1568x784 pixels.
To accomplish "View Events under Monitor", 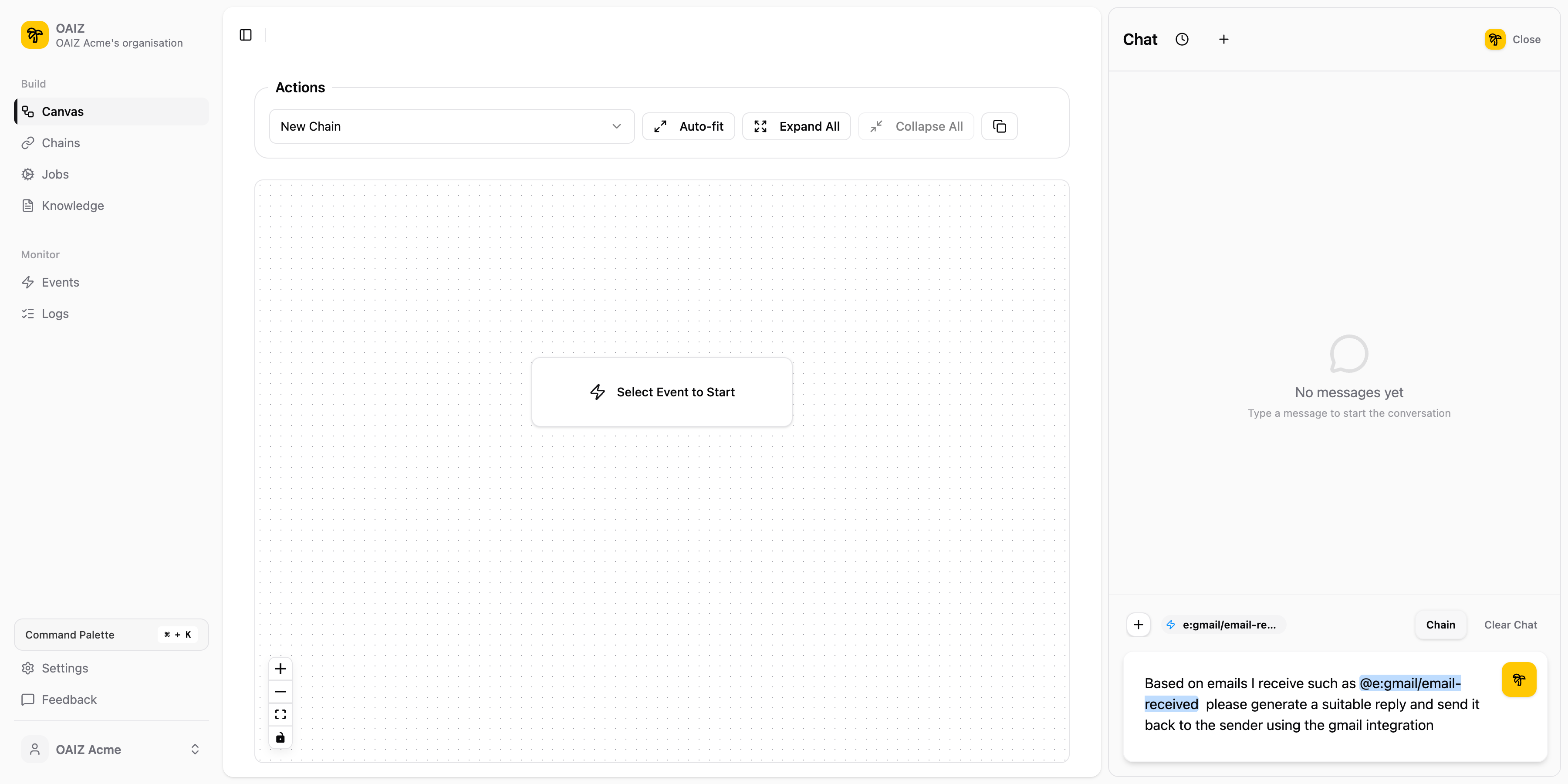I will coord(60,282).
